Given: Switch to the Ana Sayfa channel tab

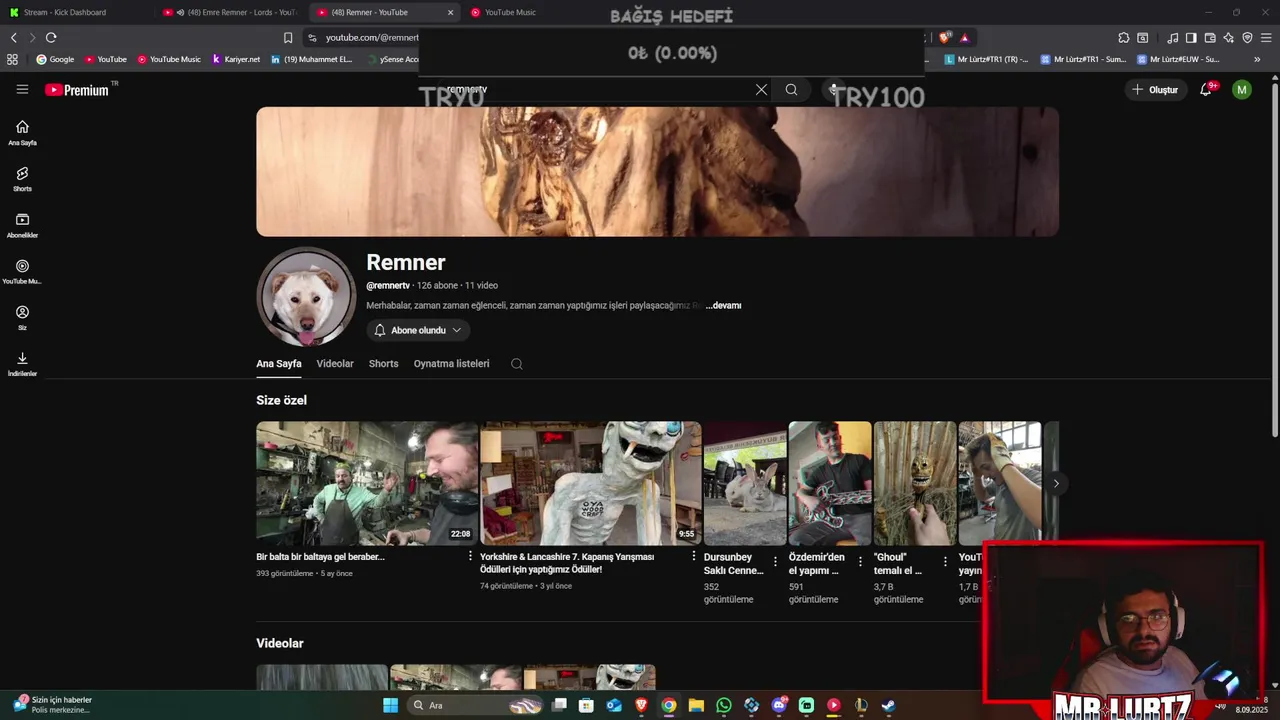Looking at the screenshot, I should coord(279,364).
